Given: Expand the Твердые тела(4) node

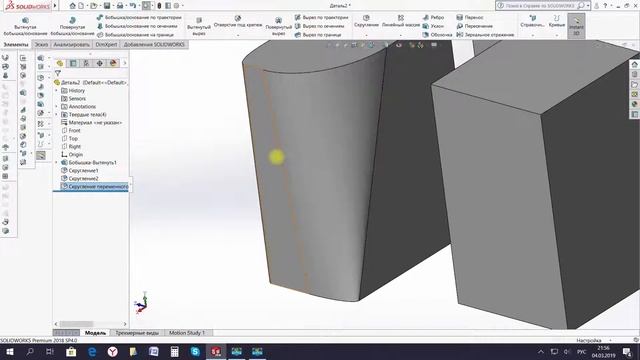Looking at the screenshot, I should tap(56, 115).
